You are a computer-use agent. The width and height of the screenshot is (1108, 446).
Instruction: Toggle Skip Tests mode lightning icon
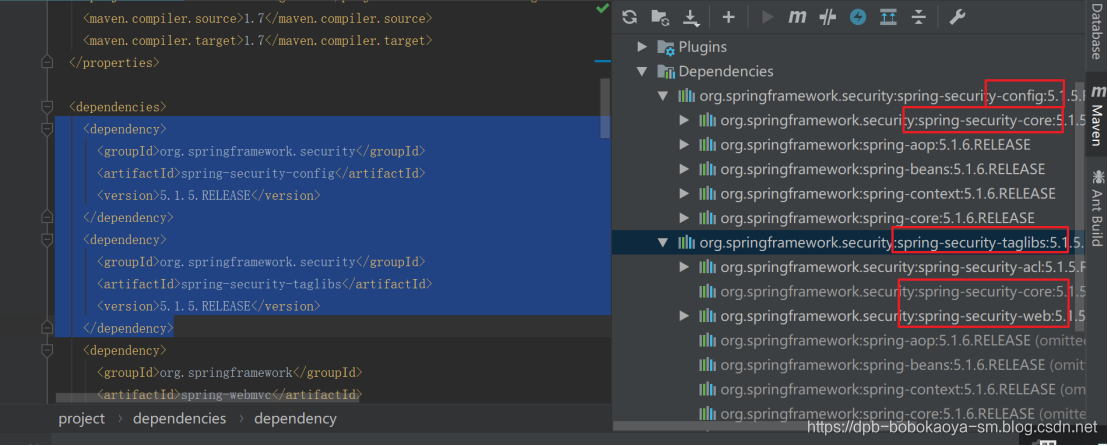click(858, 18)
